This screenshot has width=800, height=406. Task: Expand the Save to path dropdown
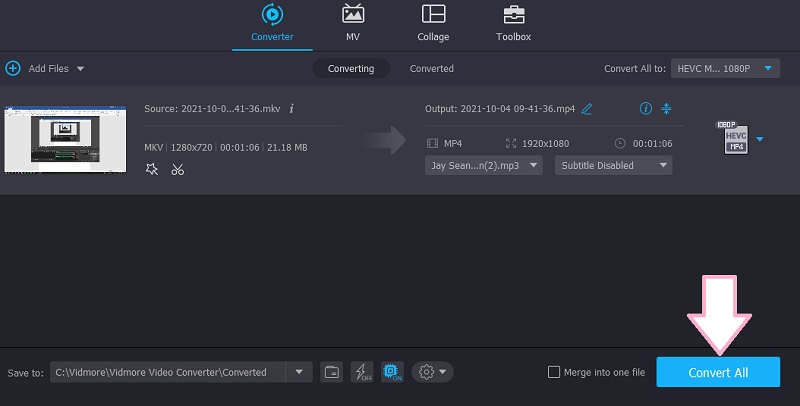[x=298, y=372]
